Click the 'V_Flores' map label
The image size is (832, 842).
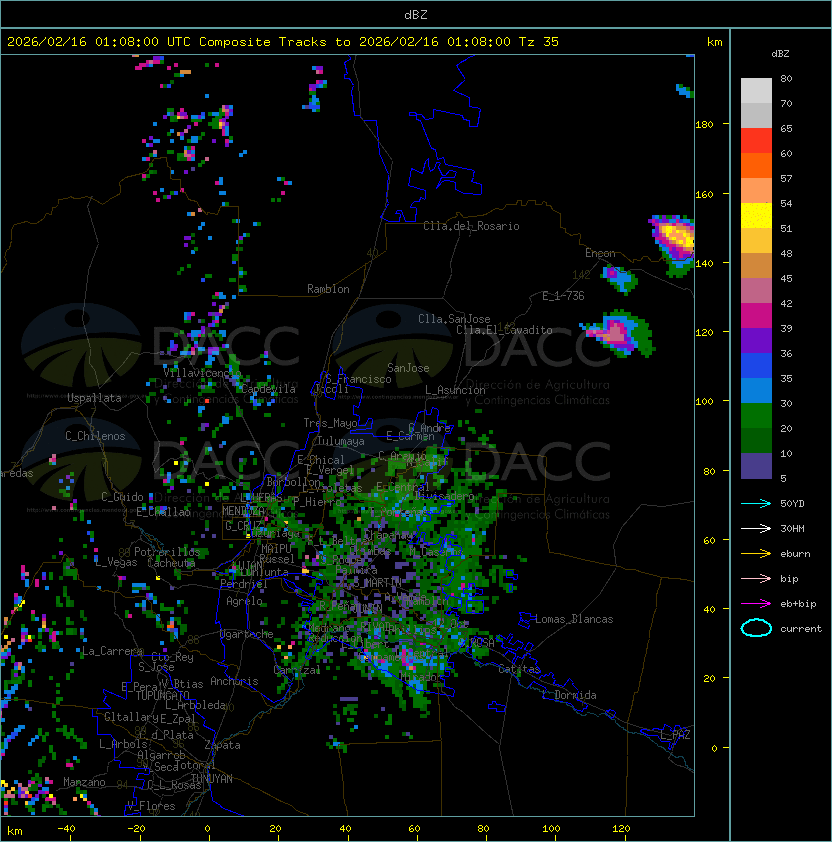pyautogui.click(x=151, y=806)
